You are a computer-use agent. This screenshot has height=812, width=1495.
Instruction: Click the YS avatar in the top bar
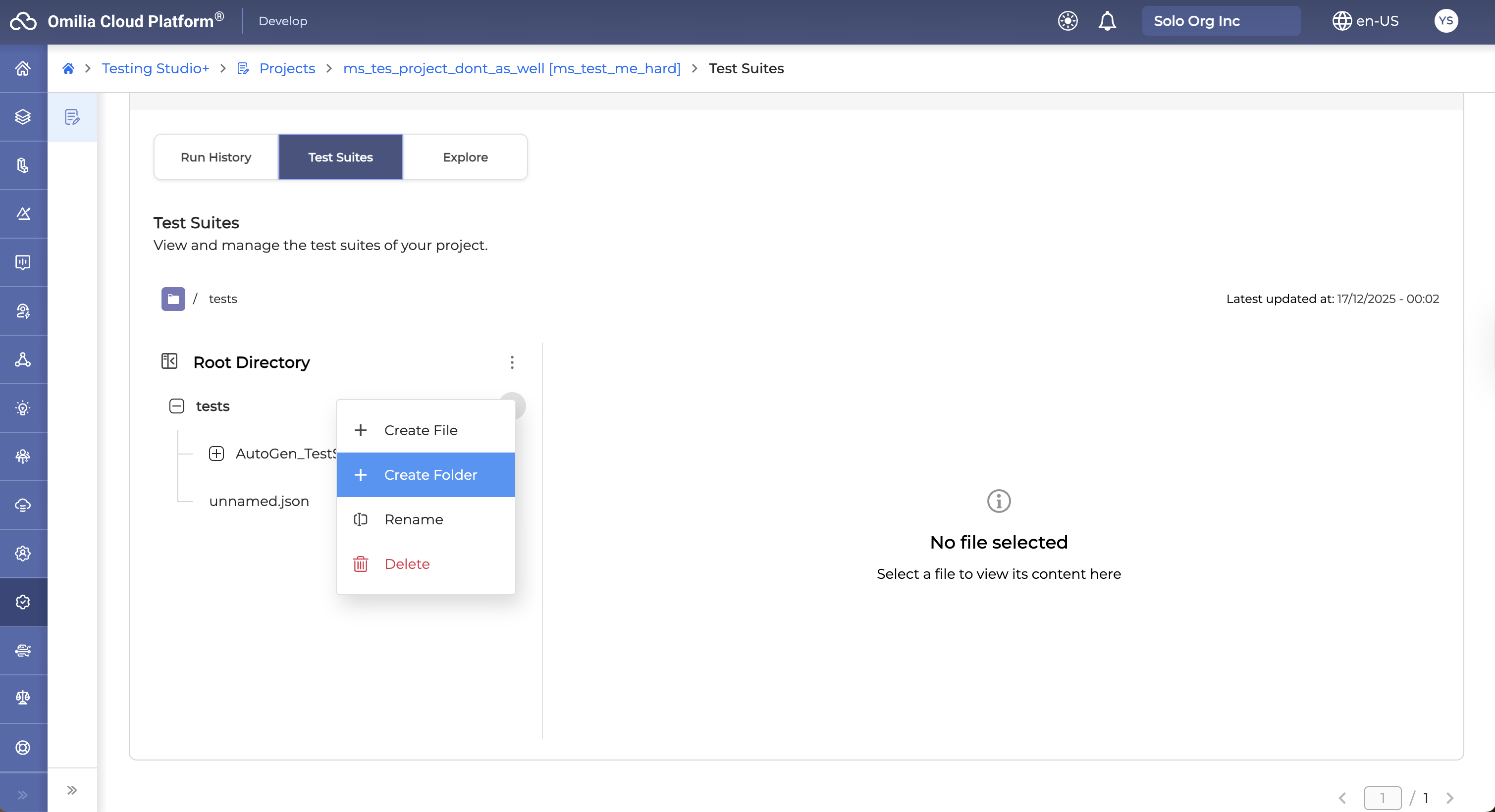1446,21
